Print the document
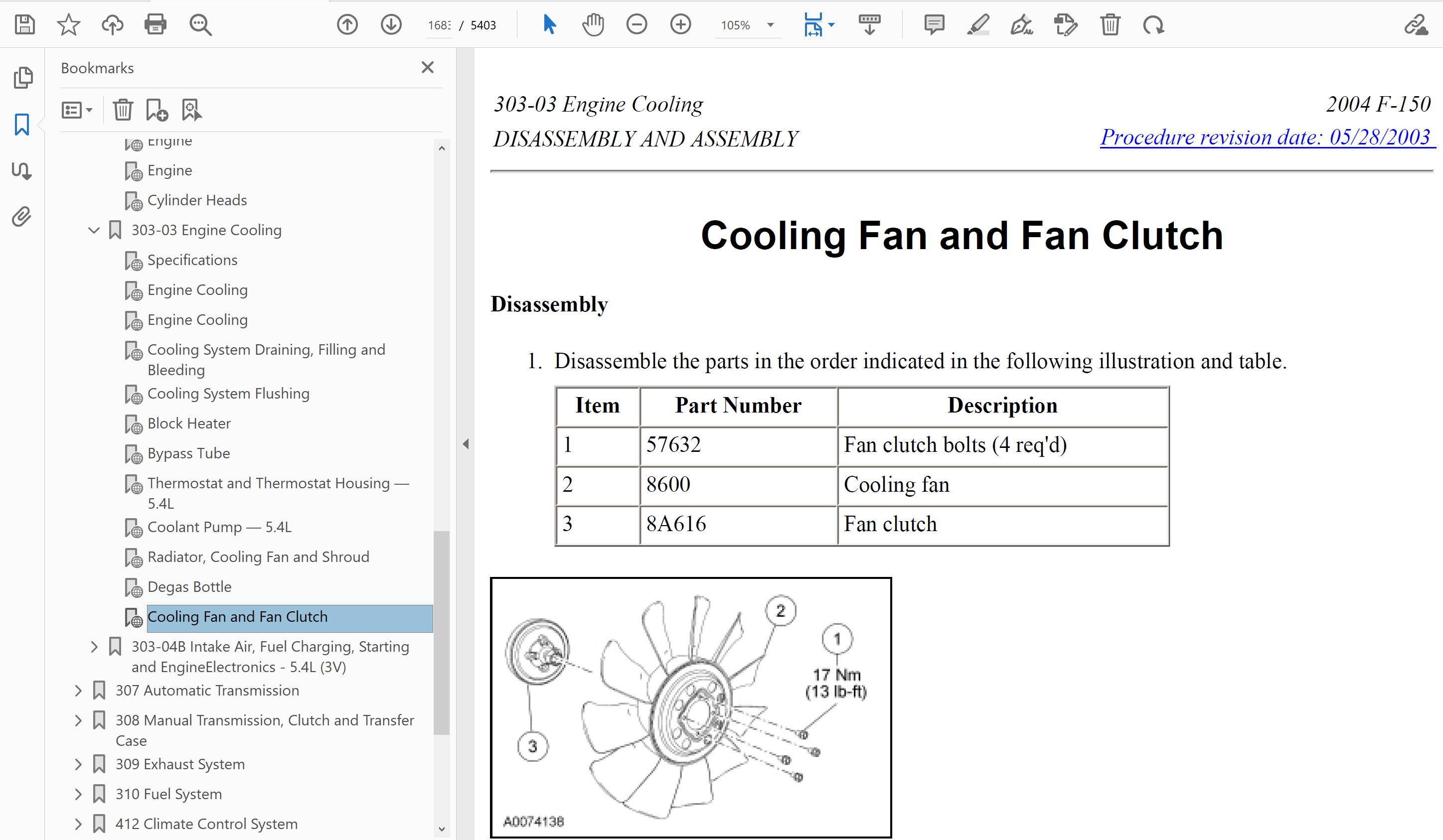This screenshot has height=840, width=1443. click(155, 25)
